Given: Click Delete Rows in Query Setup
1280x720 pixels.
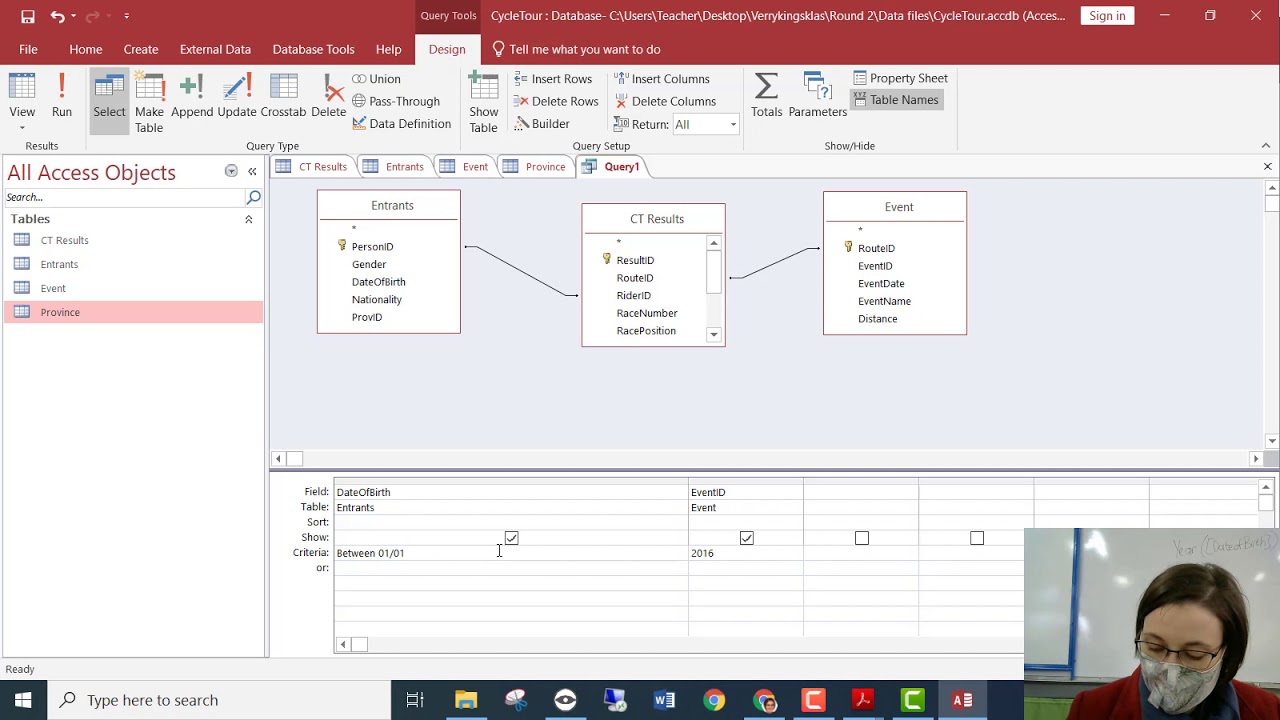Looking at the screenshot, I should pyautogui.click(x=556, y=101).
